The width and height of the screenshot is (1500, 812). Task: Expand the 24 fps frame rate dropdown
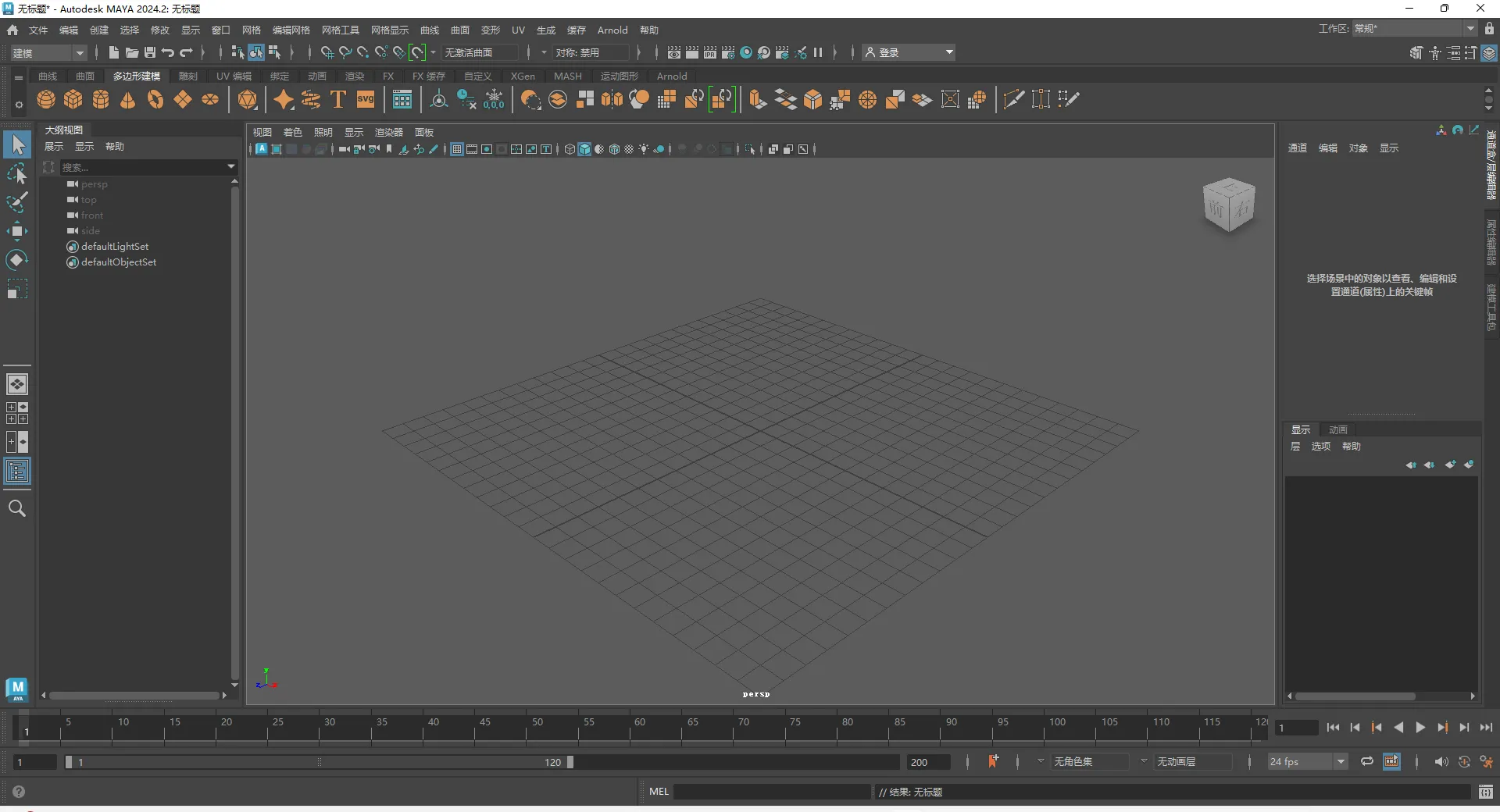click(x=1341, y=761)
